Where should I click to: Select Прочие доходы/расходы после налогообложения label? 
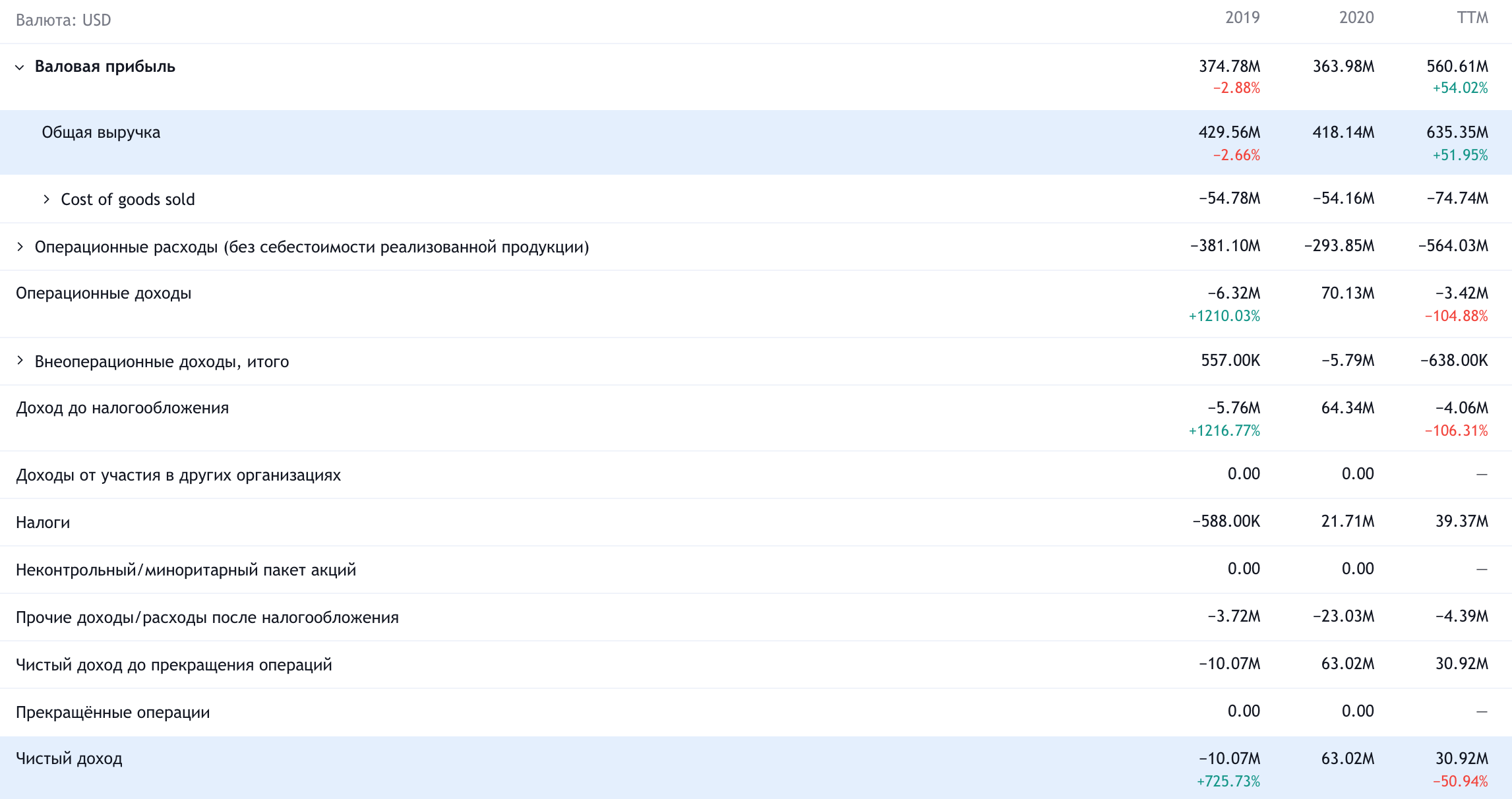(207, 618)
